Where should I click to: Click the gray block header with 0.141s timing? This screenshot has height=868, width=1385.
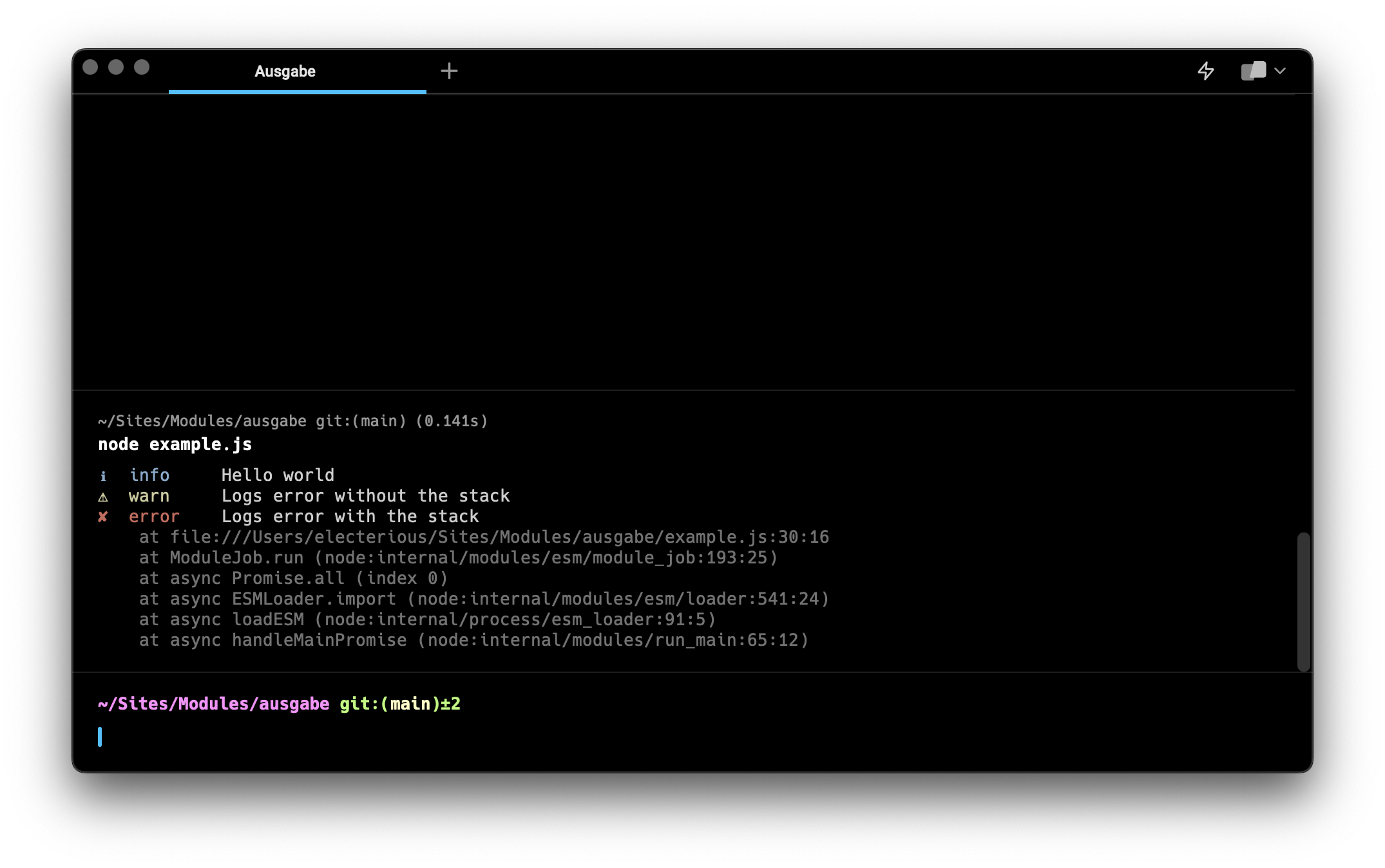(292, 421)
